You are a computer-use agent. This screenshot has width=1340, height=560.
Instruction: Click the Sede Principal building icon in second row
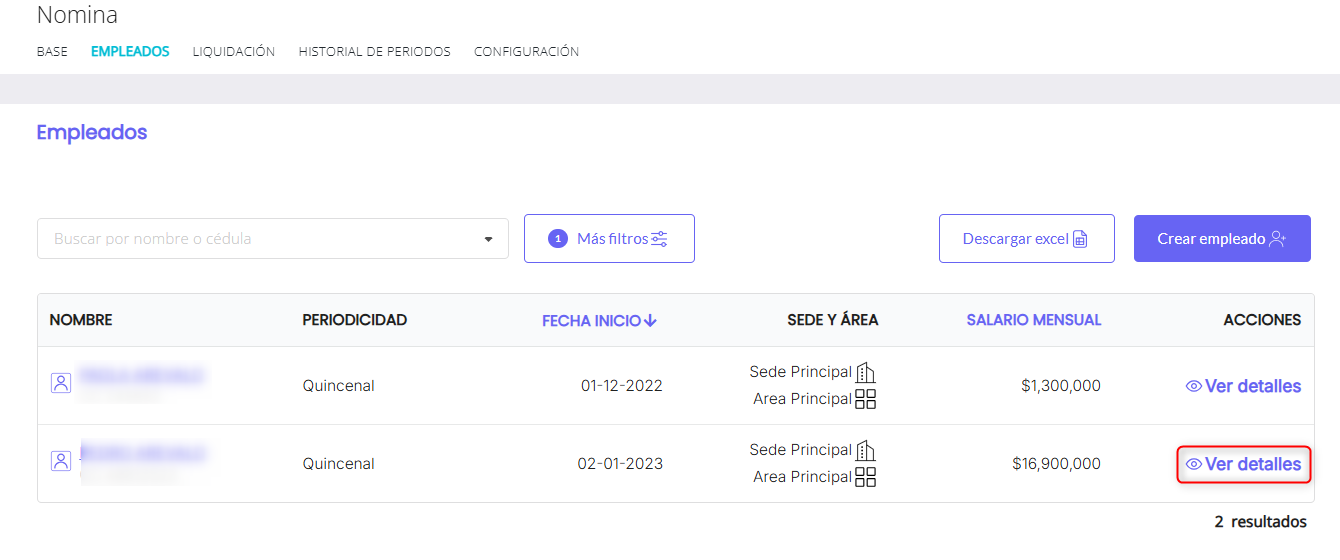(x=866, y=450)
